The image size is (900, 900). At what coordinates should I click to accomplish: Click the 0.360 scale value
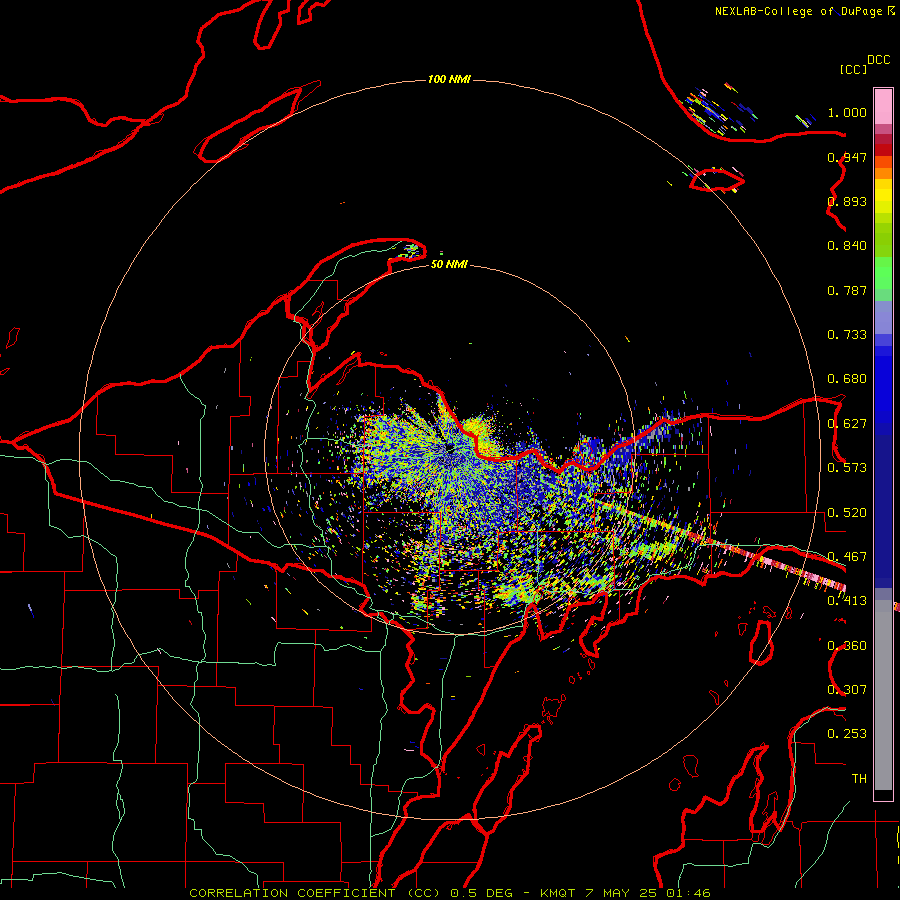(847, 646)
